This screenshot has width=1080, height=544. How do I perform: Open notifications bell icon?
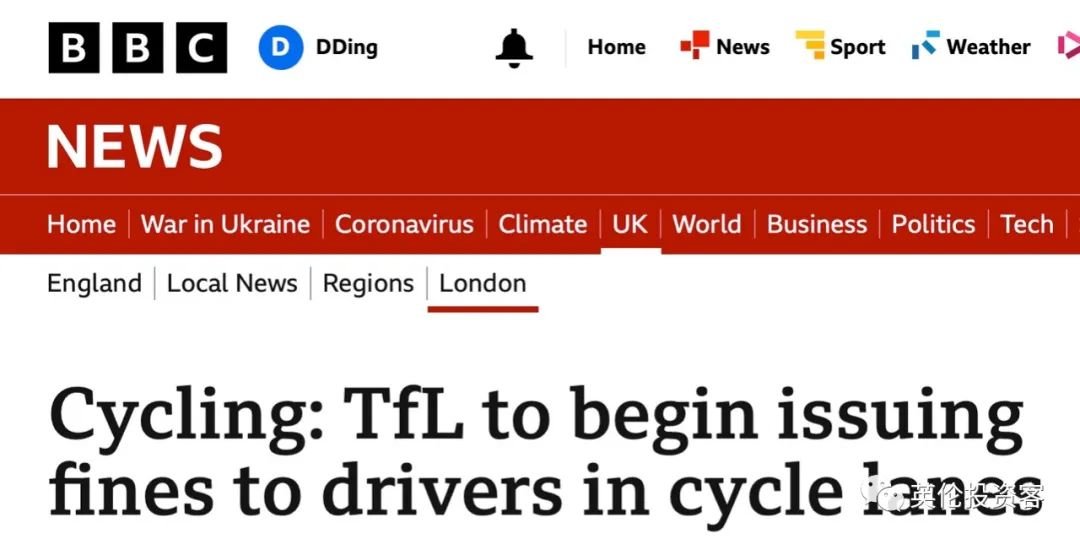click(x=514, y=48)
